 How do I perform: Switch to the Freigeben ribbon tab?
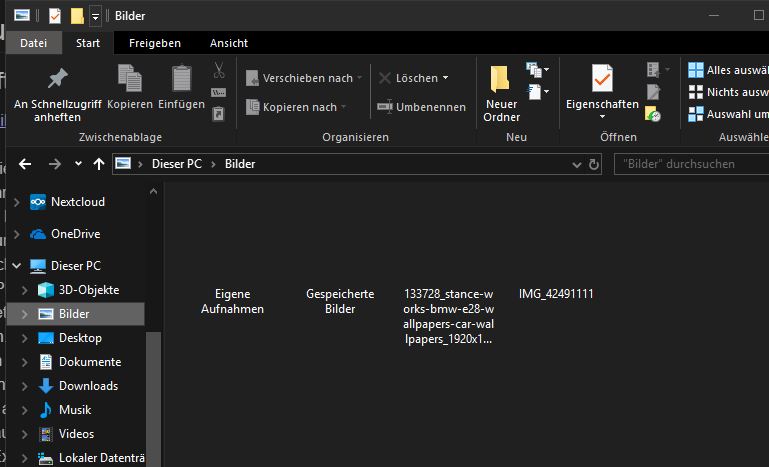click(155, 43)
